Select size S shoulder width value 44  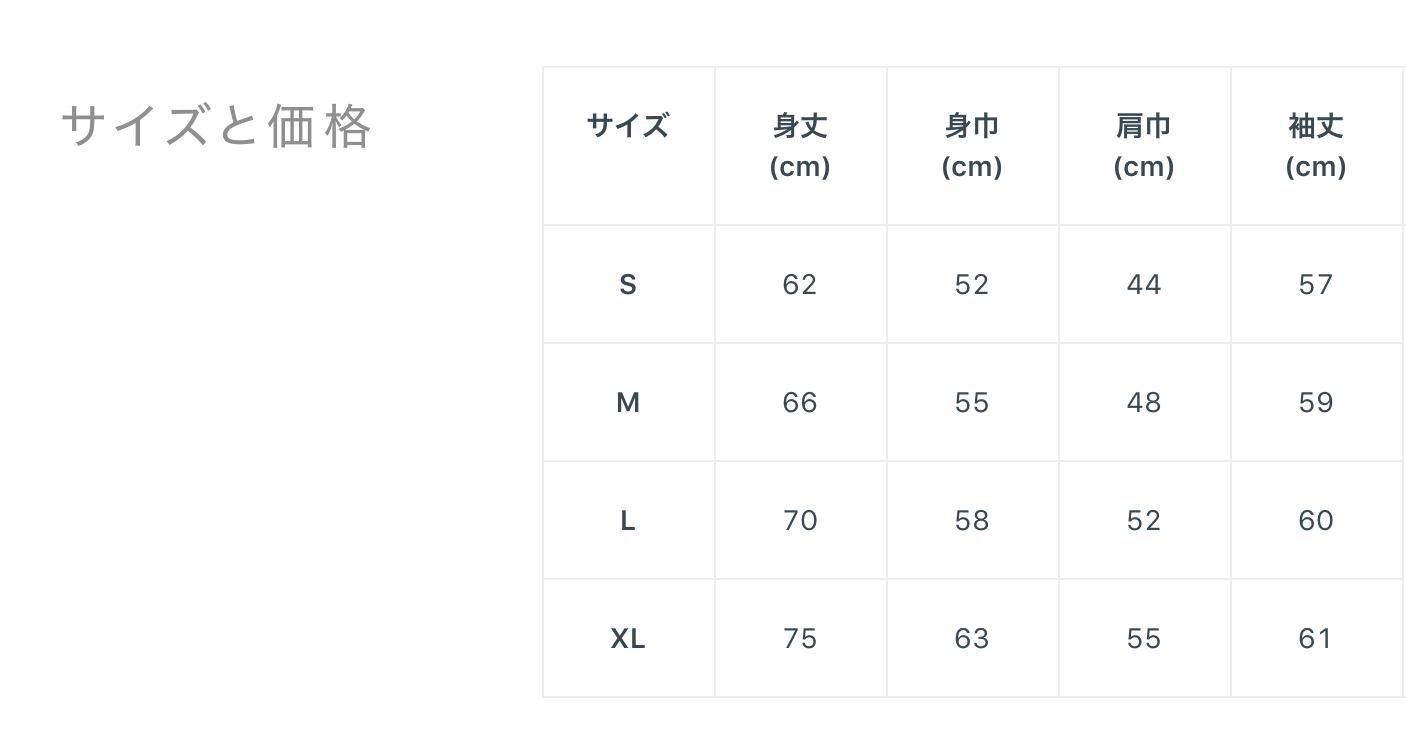(x=1144, y=285)
